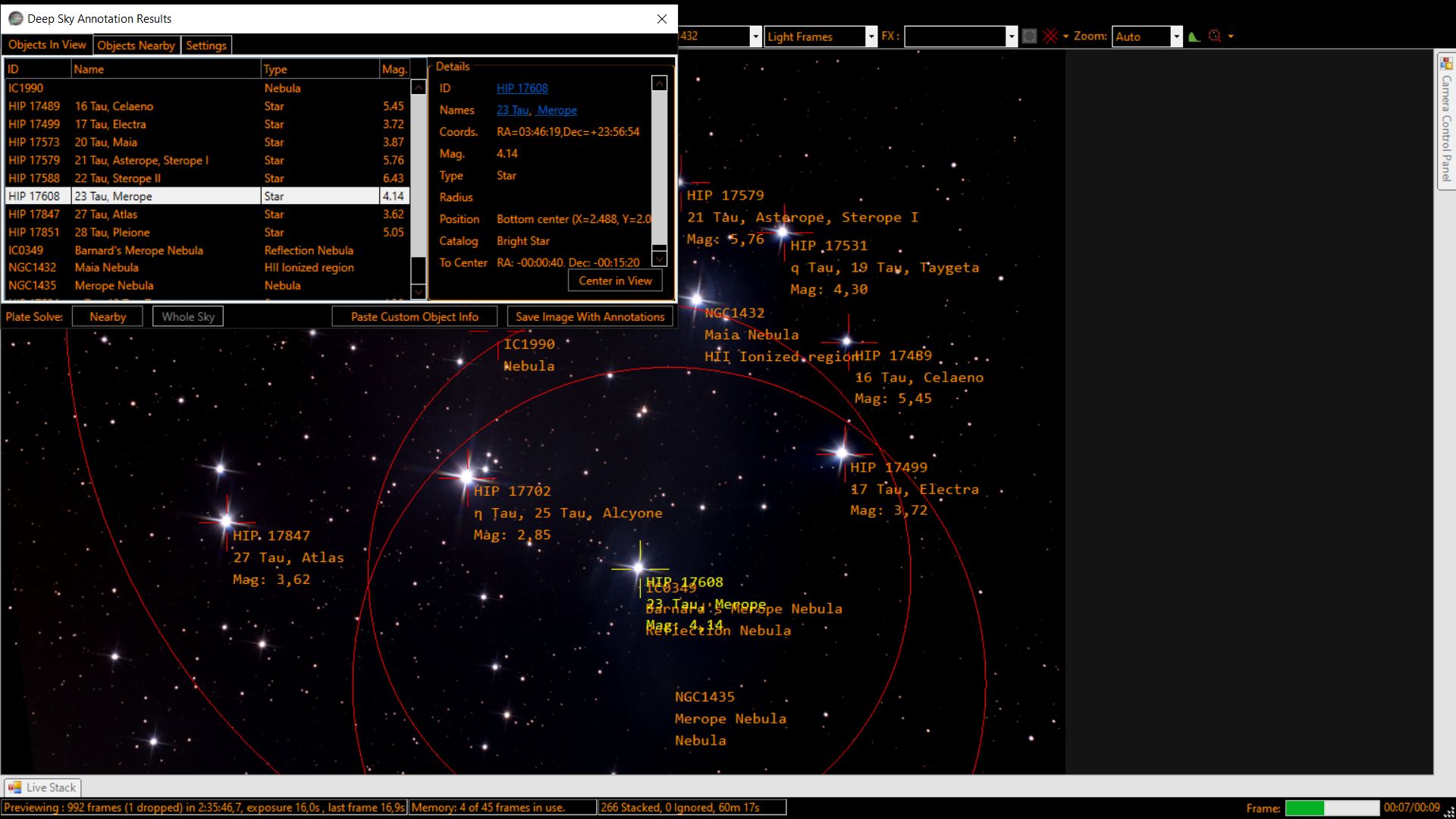Click Paste Custom Object Info button
Screen dimensions: 1456x819
pyautogui.click(x=415, y=317)
